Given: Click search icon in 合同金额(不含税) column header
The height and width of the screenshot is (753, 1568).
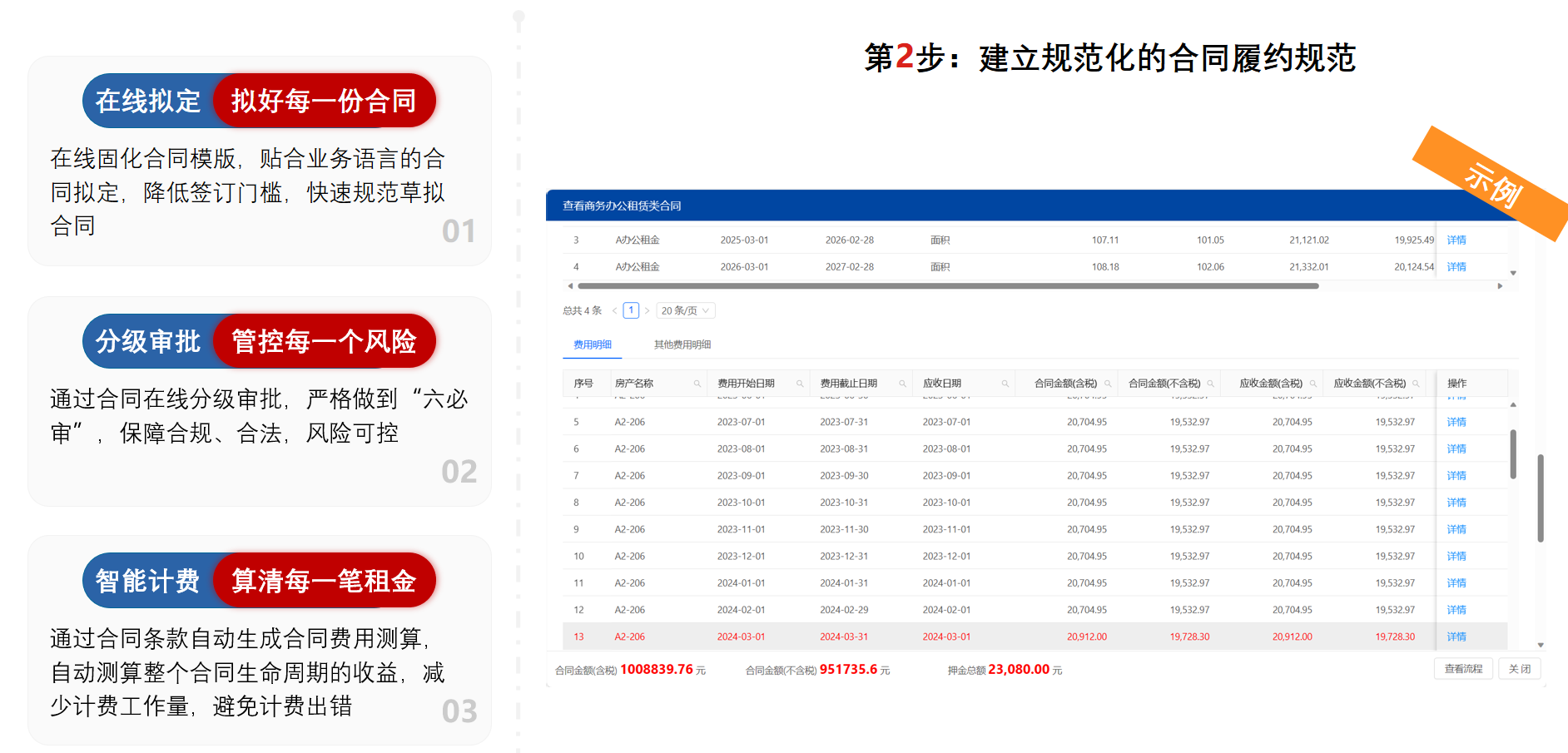Looking at the screenshot, I should point(1210,384).
